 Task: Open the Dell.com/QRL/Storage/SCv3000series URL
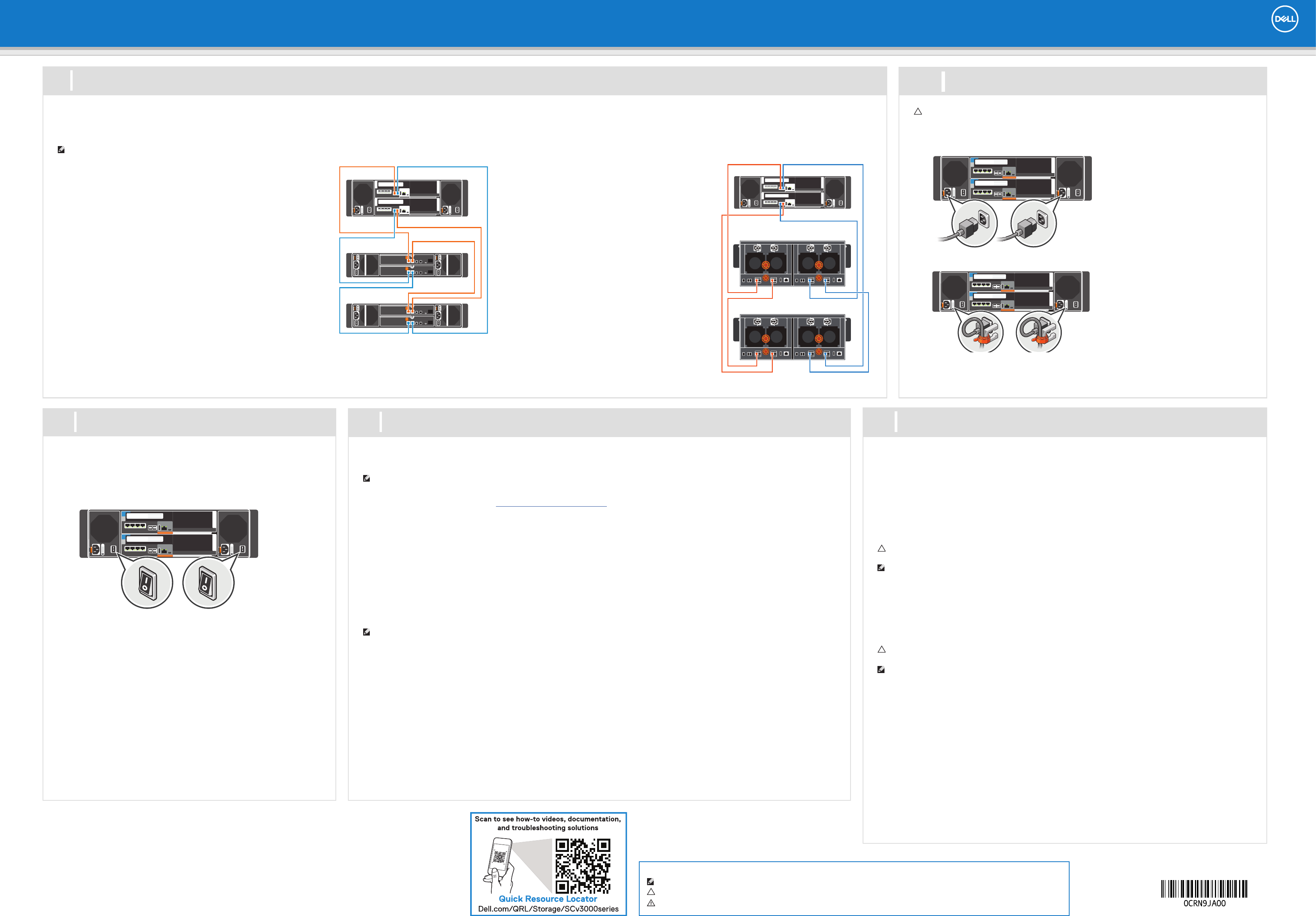click(548, 909)
